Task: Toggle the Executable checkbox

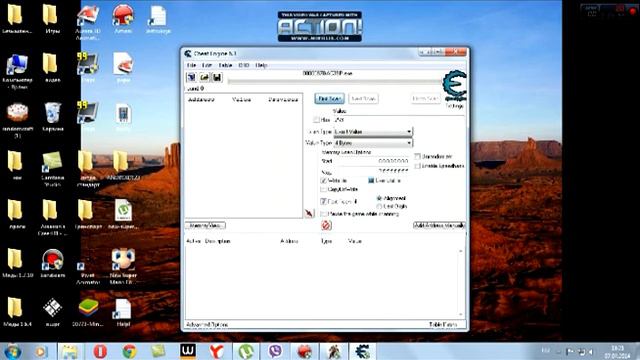Action: 371,180
